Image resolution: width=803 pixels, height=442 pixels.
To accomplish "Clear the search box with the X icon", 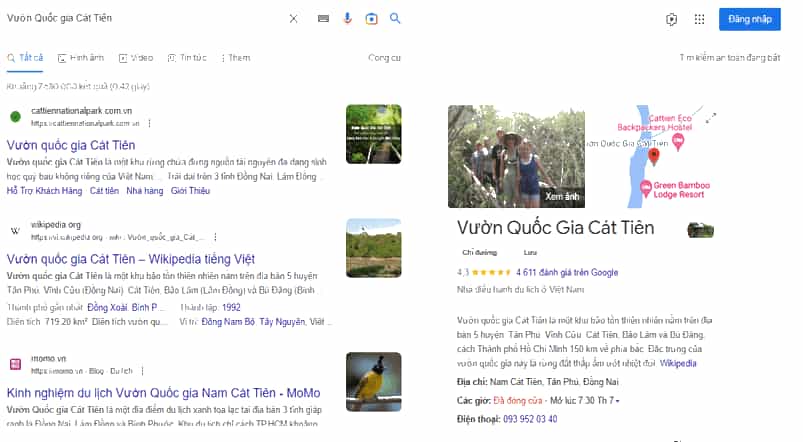I will [293, 19].
